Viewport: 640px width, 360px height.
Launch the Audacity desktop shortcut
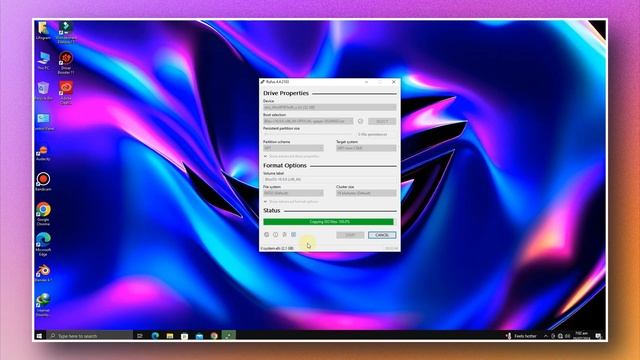point(43,153)
